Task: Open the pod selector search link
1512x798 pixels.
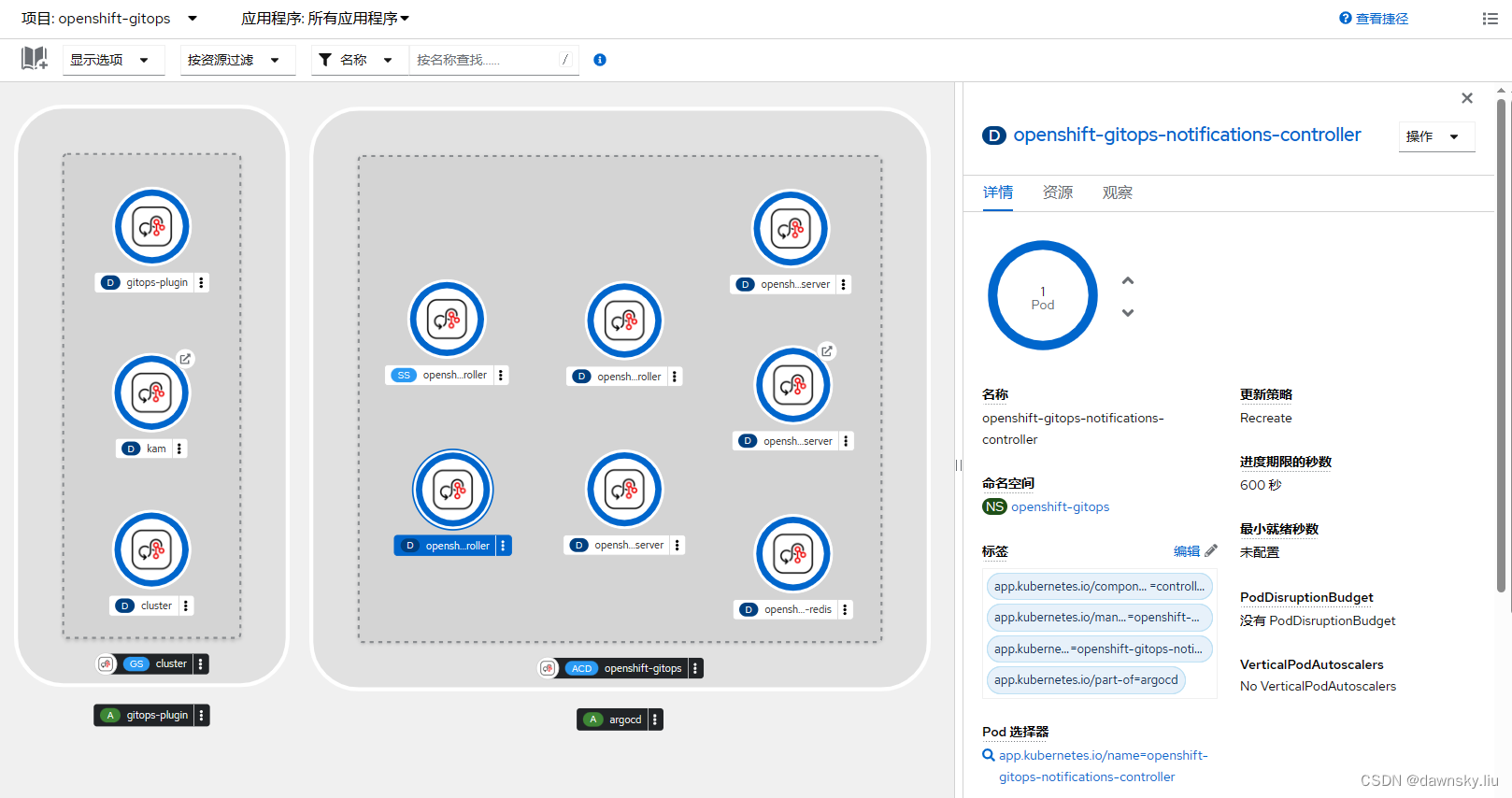Action: tap(1103, 766)
